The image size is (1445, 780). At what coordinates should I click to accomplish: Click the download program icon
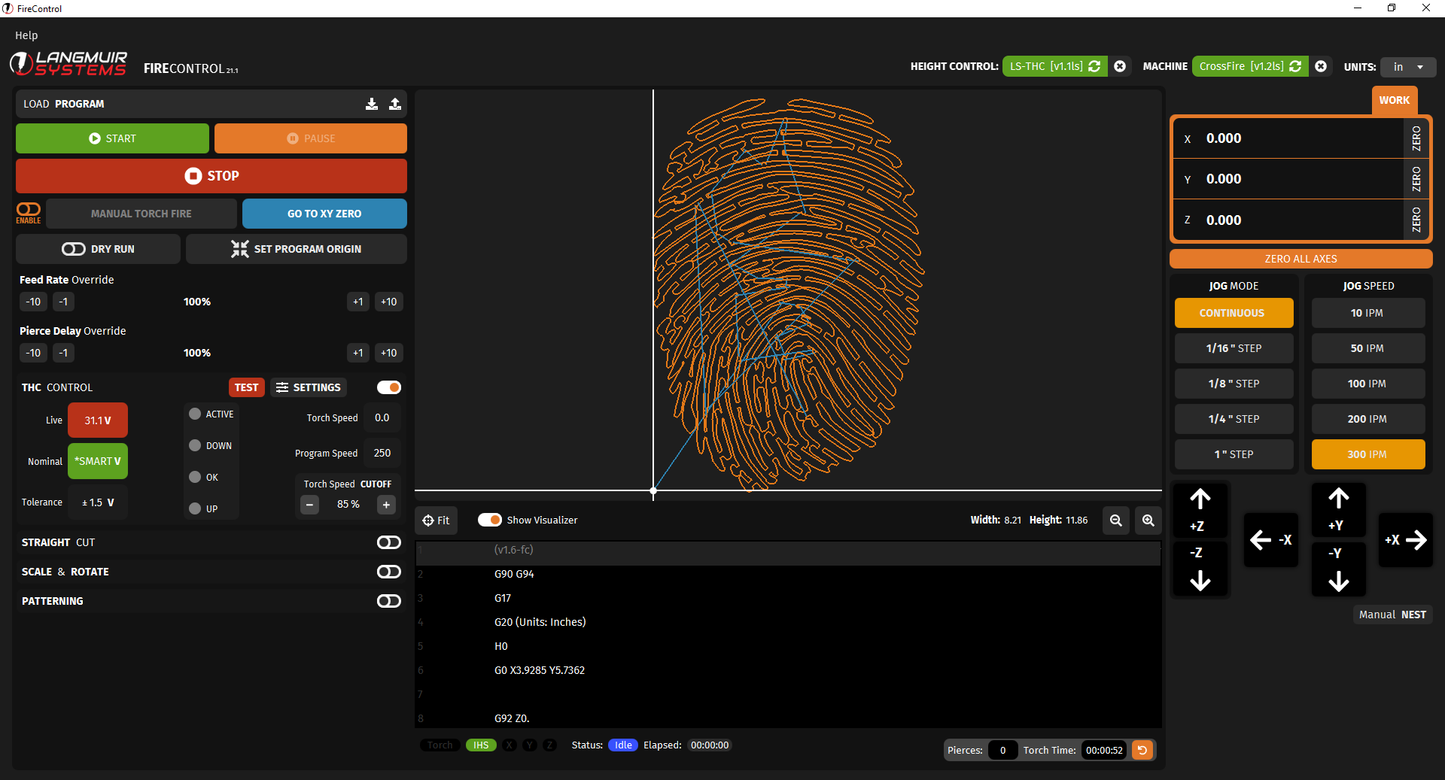tap(372, 104)
